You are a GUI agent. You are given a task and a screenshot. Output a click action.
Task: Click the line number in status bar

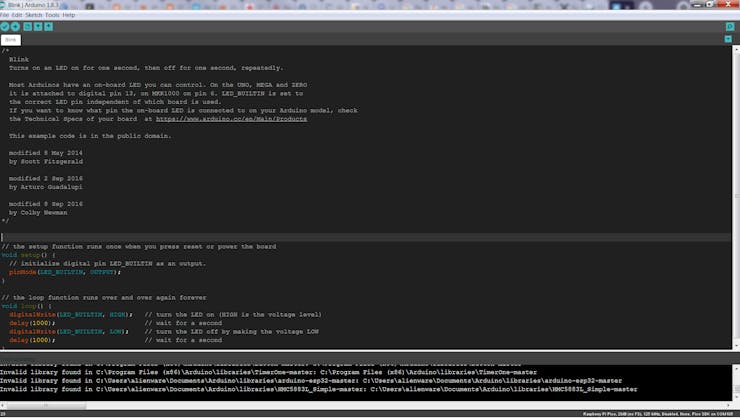coord(3,414)
